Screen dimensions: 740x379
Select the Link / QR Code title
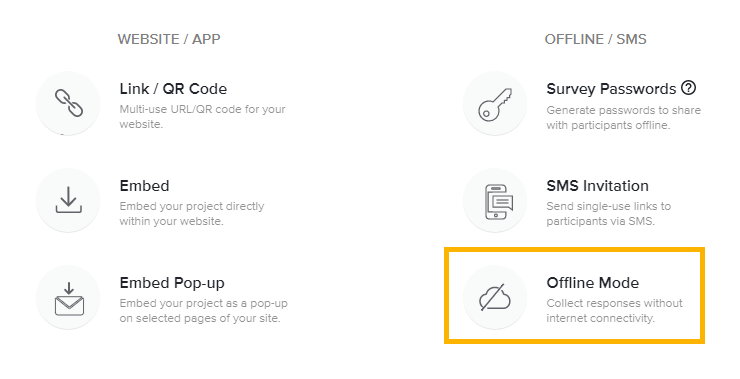pyautogui.click(x=173, y=89)
